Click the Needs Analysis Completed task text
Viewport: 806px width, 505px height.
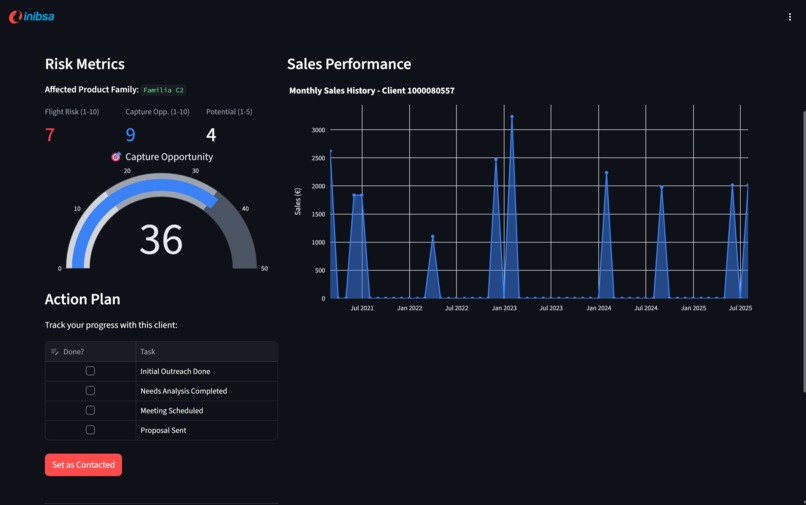pos(184,391)
